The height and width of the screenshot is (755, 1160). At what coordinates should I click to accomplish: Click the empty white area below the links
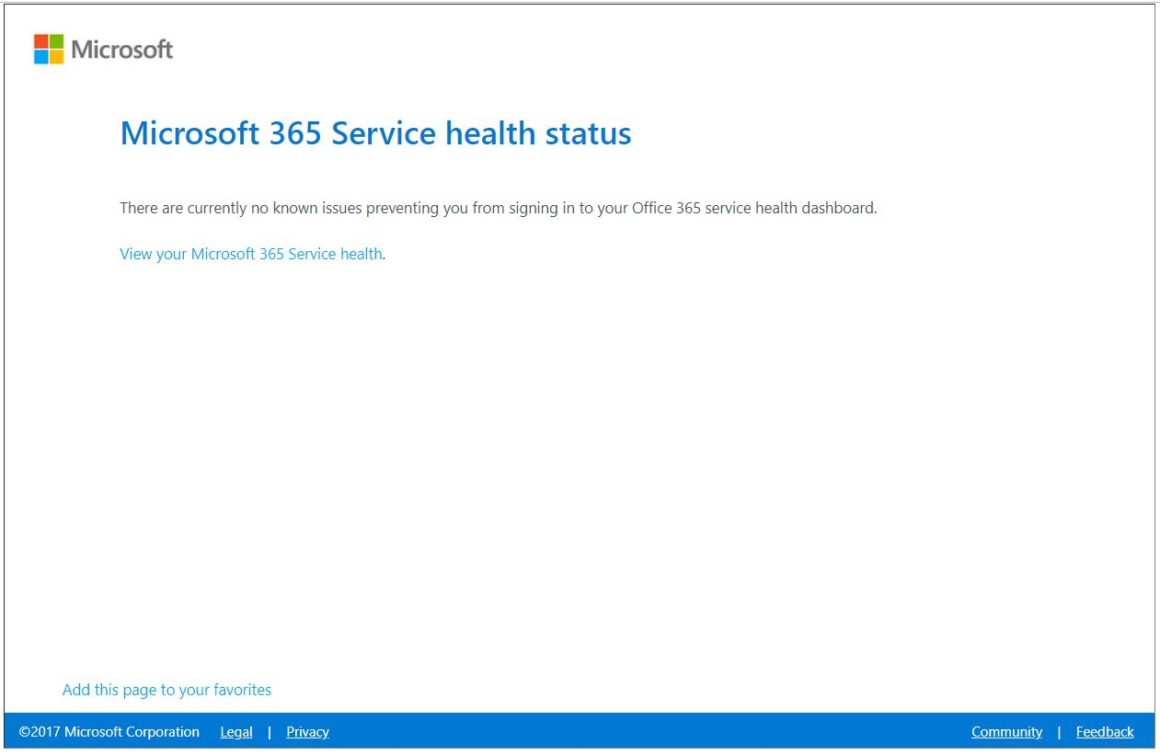pyautogui.click(x=580, y=450)
